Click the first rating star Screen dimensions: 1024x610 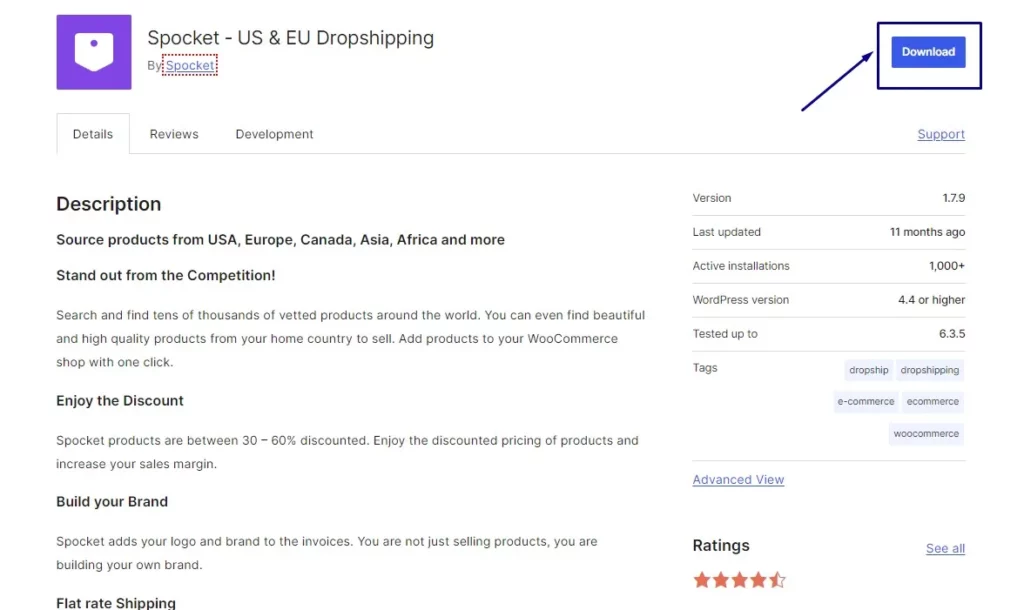[x=702, y=580]
